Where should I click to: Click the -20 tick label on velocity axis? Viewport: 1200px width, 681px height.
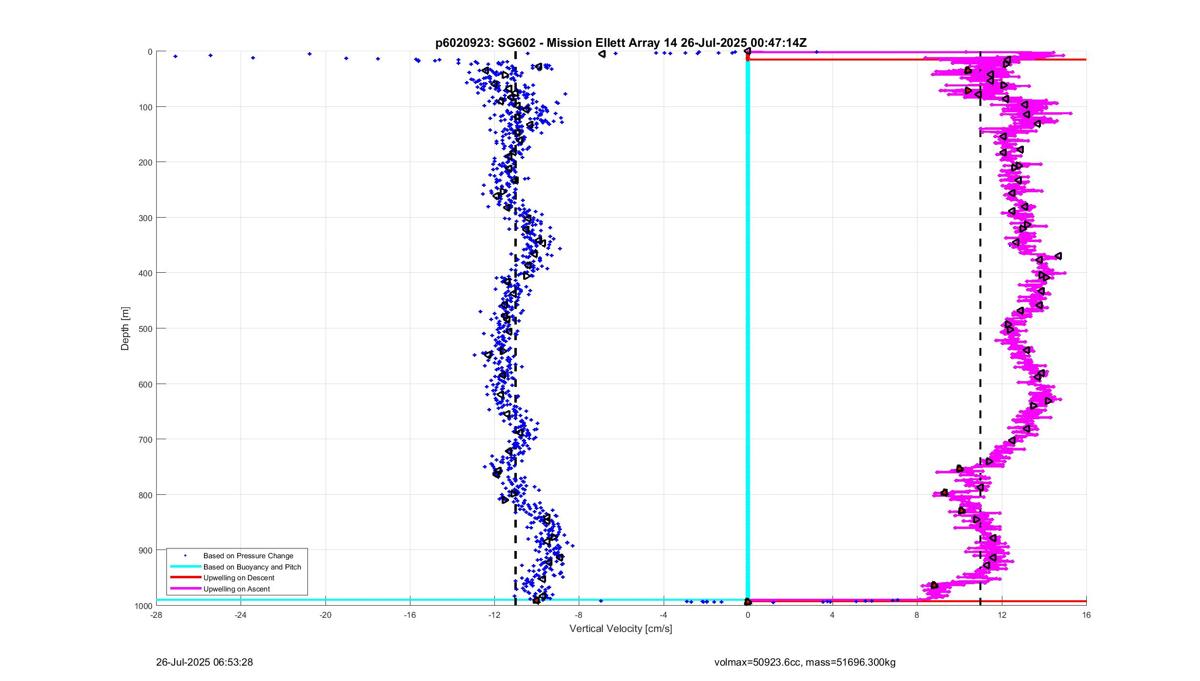(325, 614)
